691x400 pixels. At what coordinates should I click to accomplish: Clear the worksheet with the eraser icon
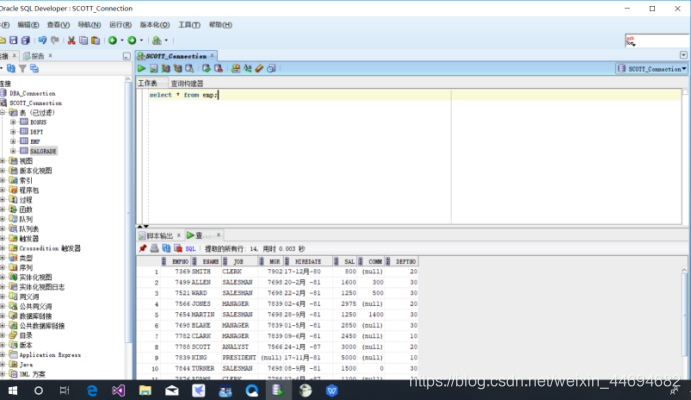(x=260, y=68)
